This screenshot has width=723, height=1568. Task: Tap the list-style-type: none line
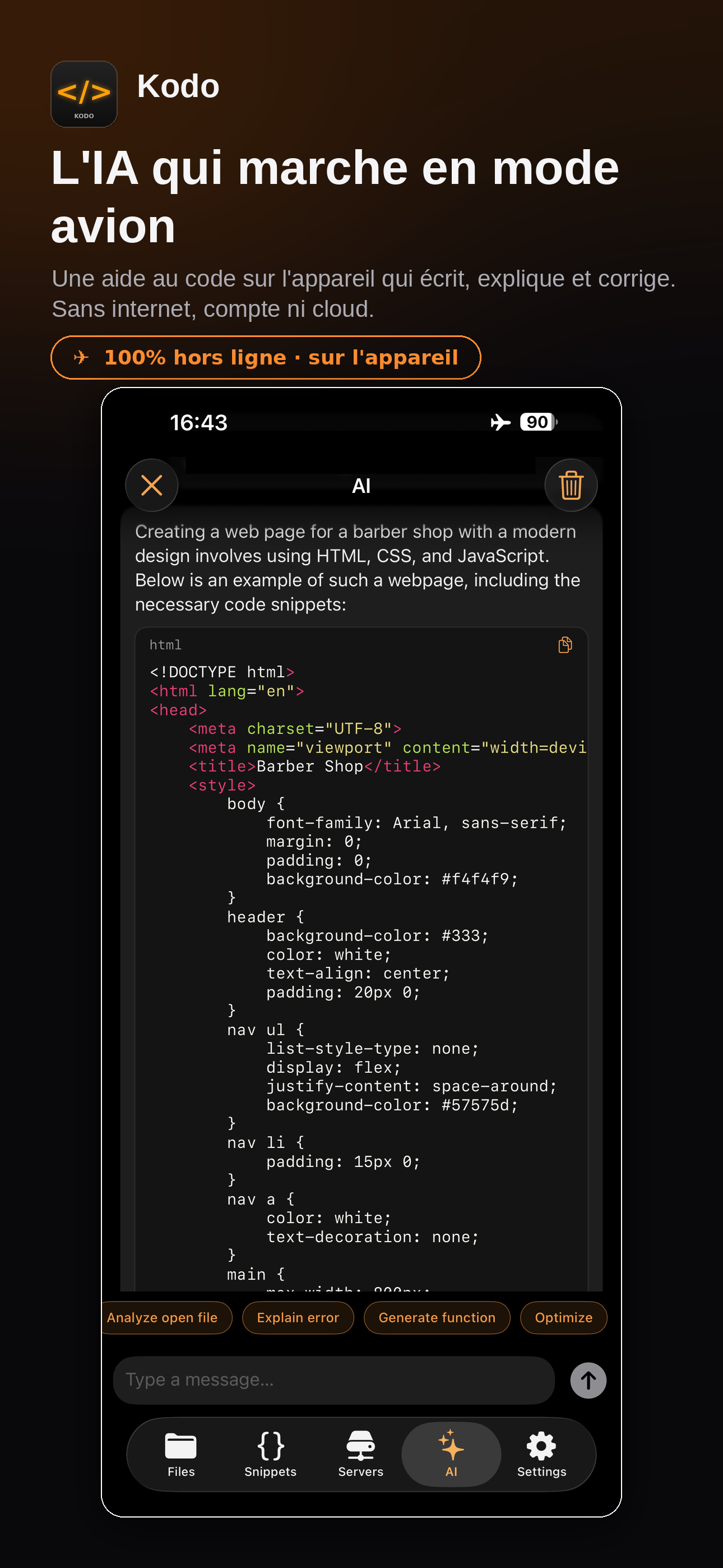373,1049
